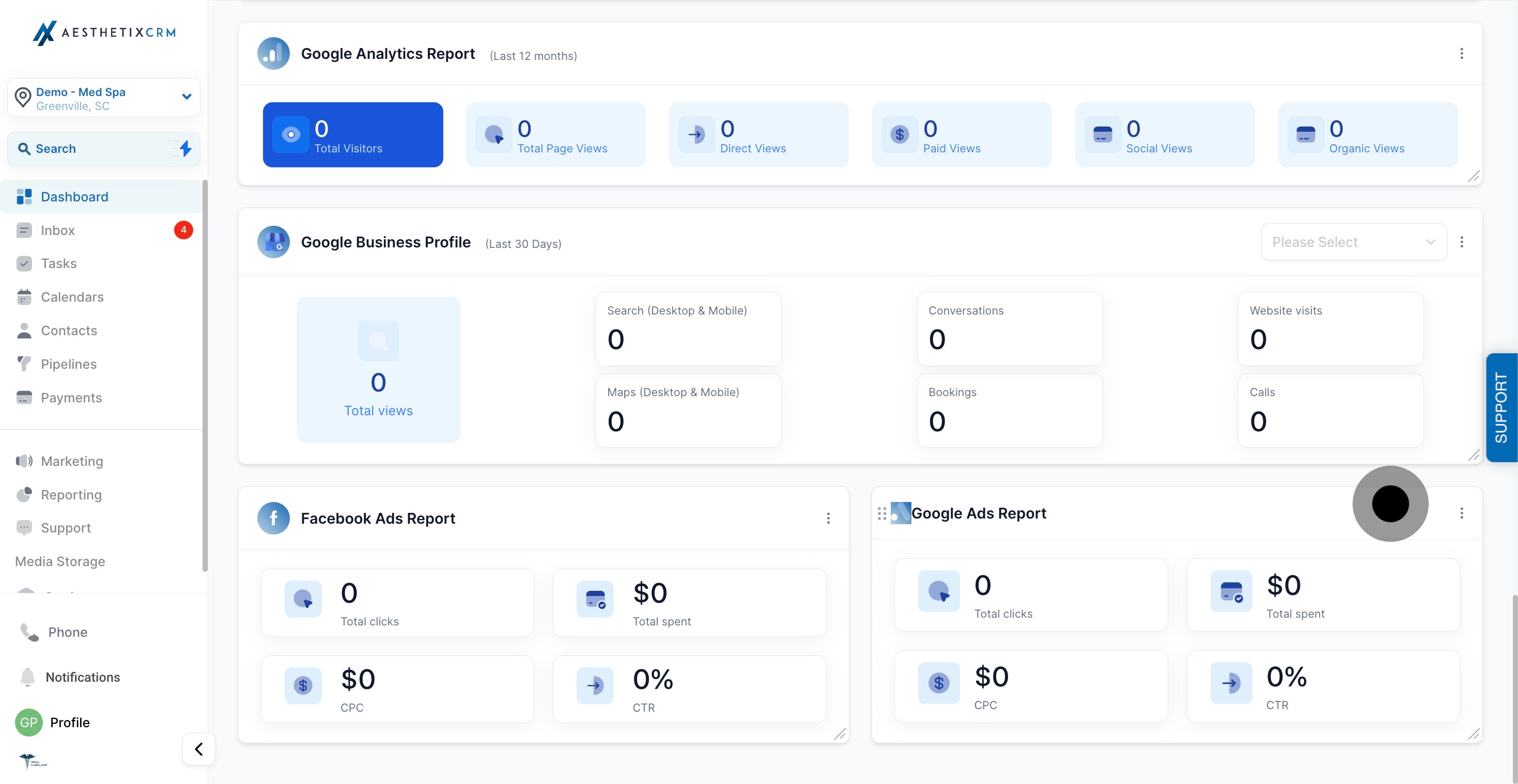1518x784 pixels.
Task: Select the Organic Views metric card
Action: (1368, 135)
